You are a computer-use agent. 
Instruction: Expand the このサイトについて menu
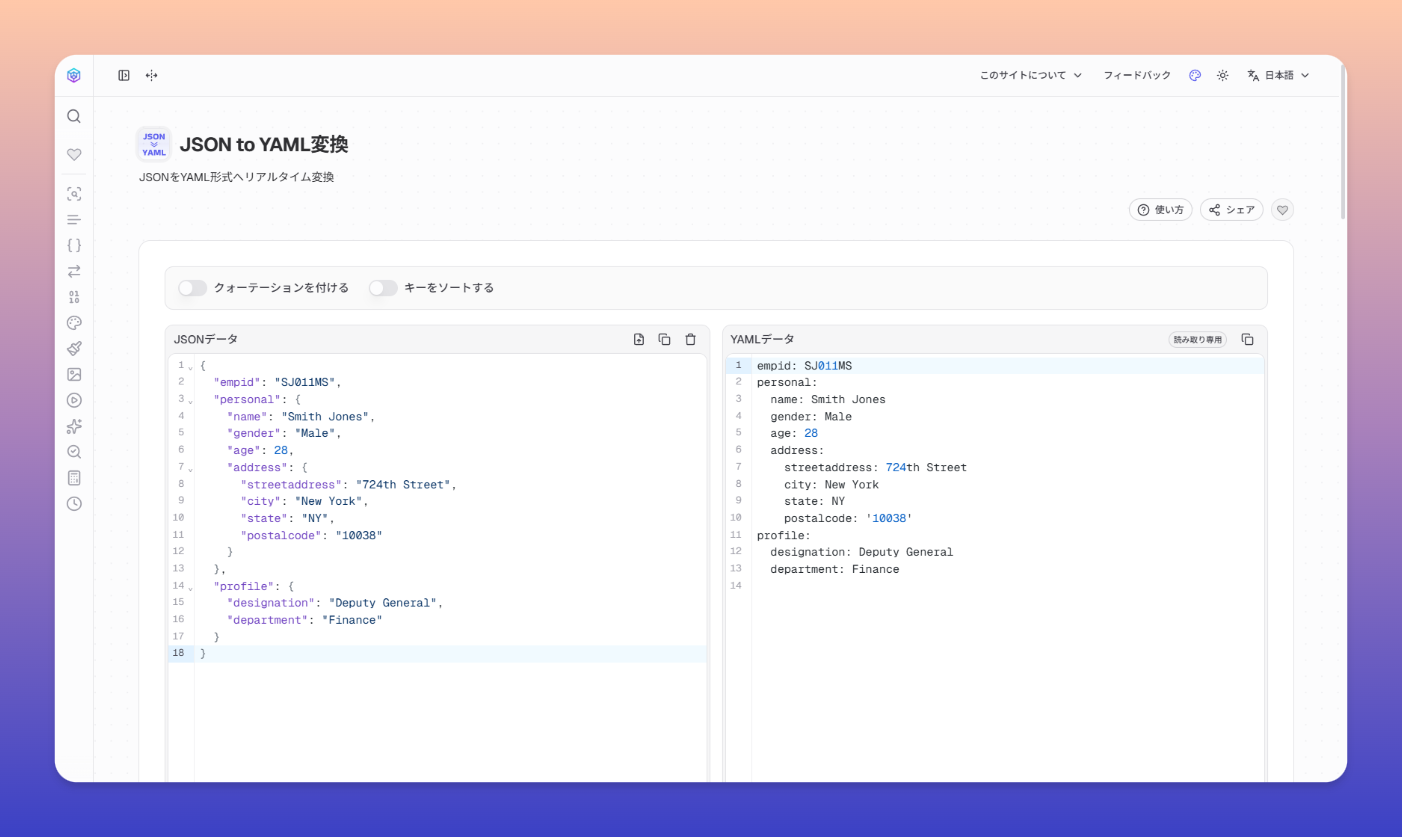coord(1030,76)
